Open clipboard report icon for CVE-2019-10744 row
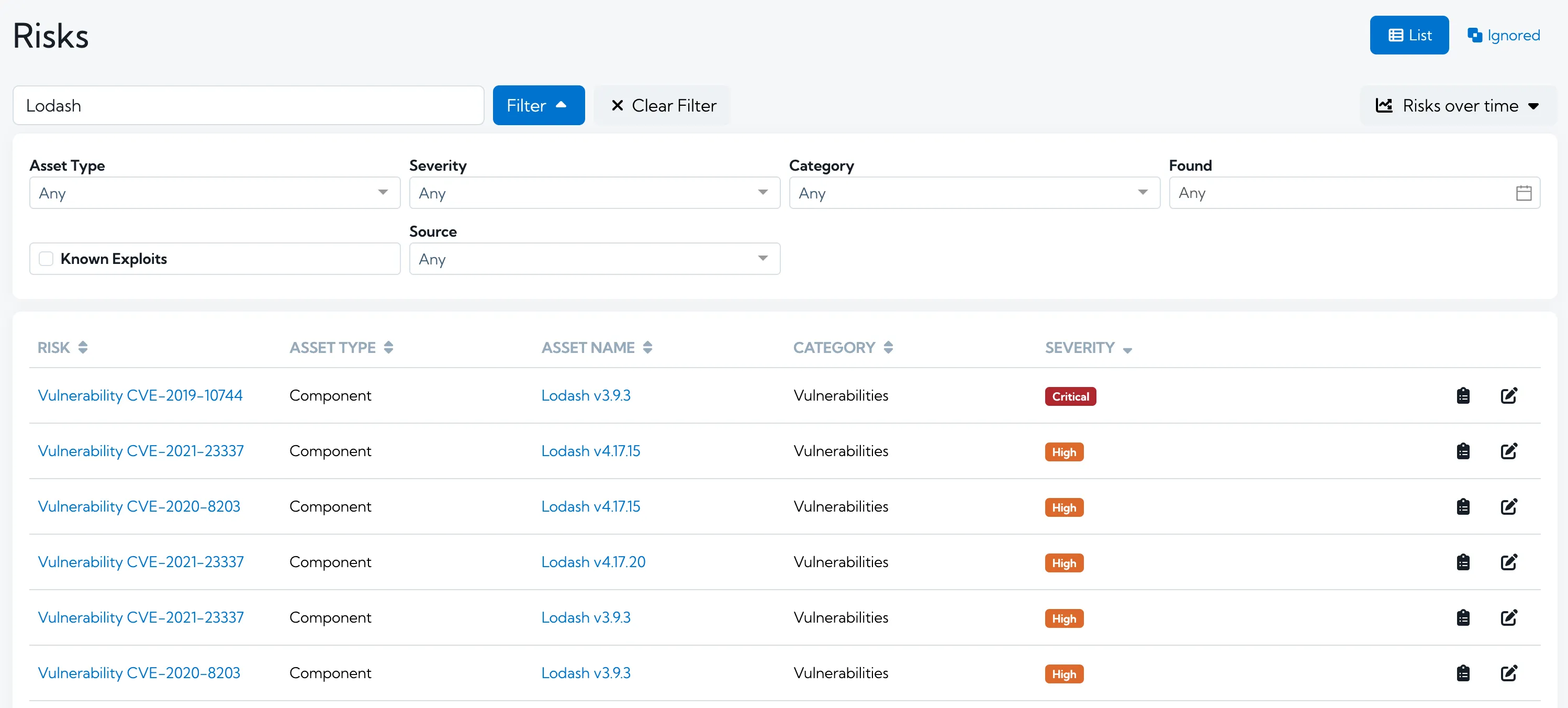This screenshot has height=708, width=1568. 1463,395
